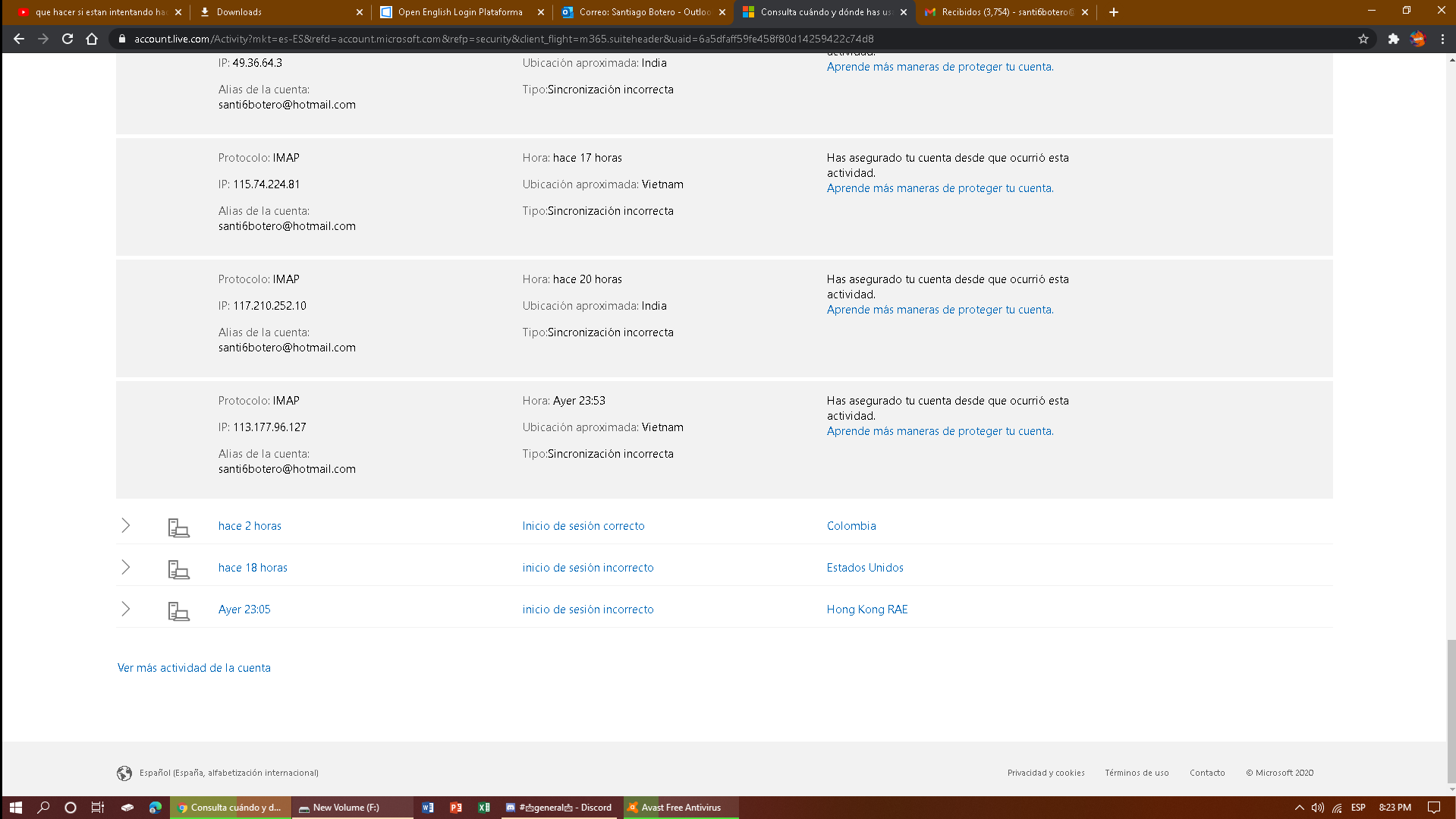The width and height of the screenshot is (1456, 819).
Task: Click 'Ver más actividad de la cuenta'
Action: point(193,668)
